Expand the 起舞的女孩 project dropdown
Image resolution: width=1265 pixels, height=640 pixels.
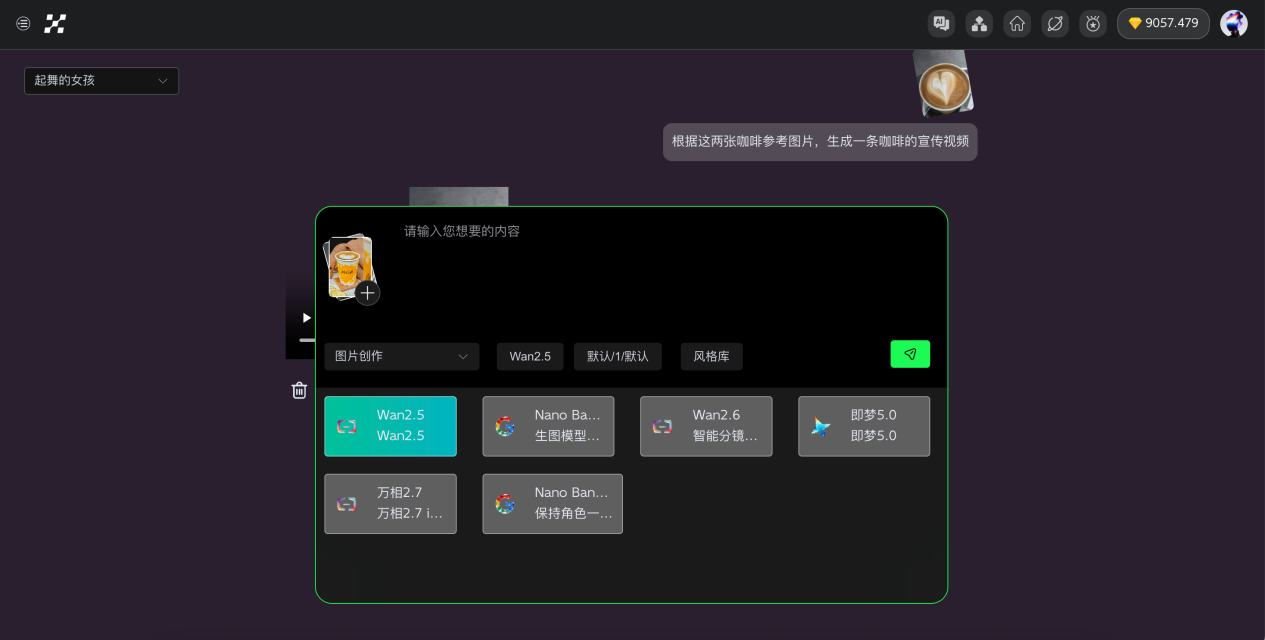tap(101, 81)
